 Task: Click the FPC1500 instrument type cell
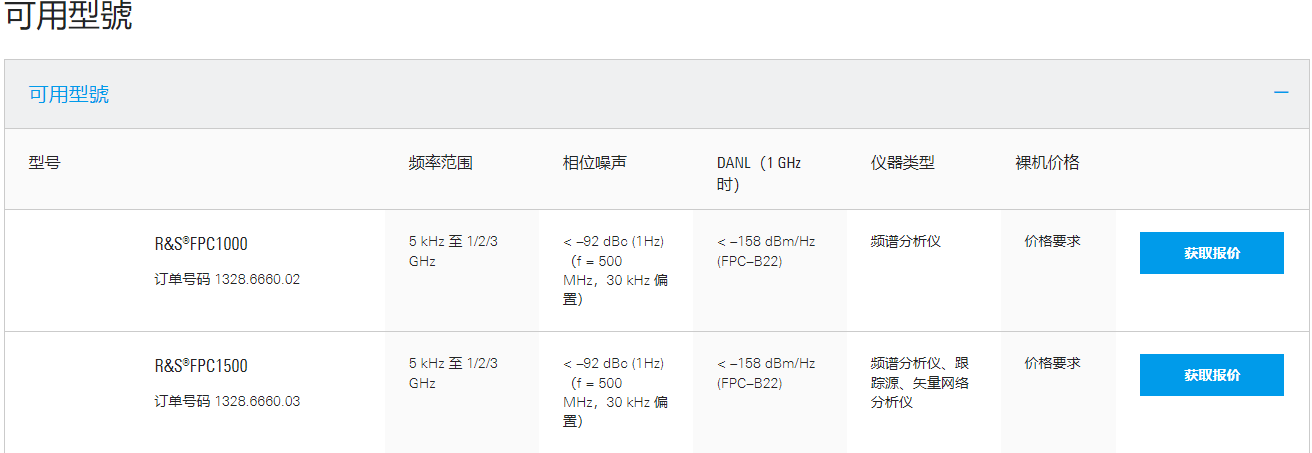pyautogui.click(x=919, y=382)
